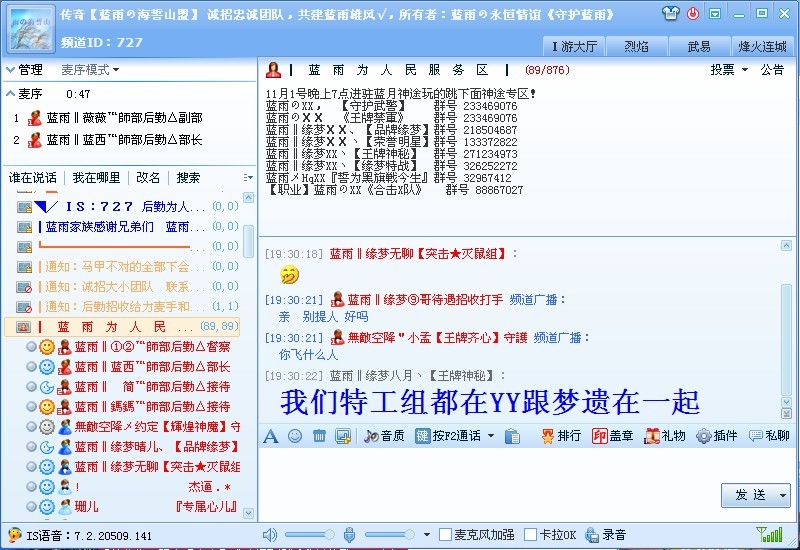Toggle the radio circle beside 蓝雨‖缘梦晴儿 user
800x550 pixels.
[x=31, y=447]
